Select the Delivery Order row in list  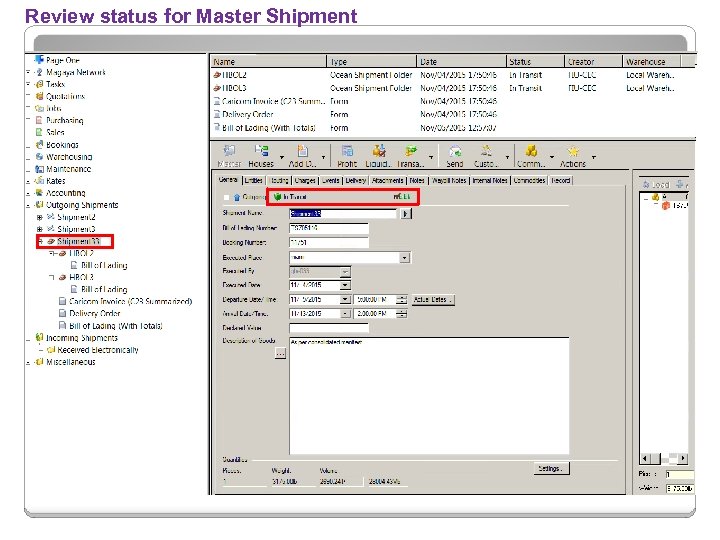453,114
